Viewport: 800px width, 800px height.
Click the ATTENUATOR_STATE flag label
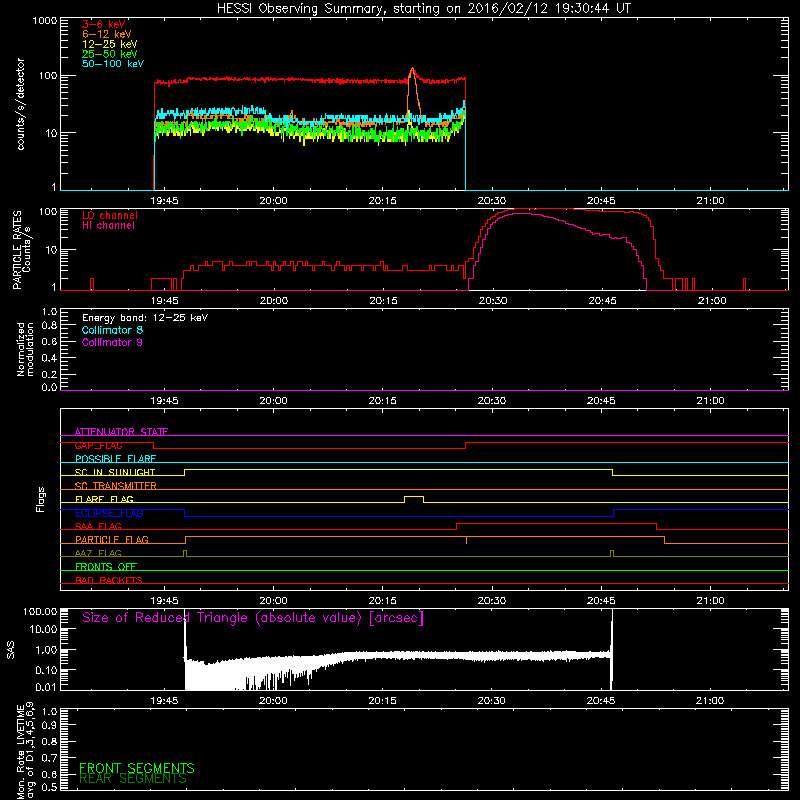click(121, 432)
